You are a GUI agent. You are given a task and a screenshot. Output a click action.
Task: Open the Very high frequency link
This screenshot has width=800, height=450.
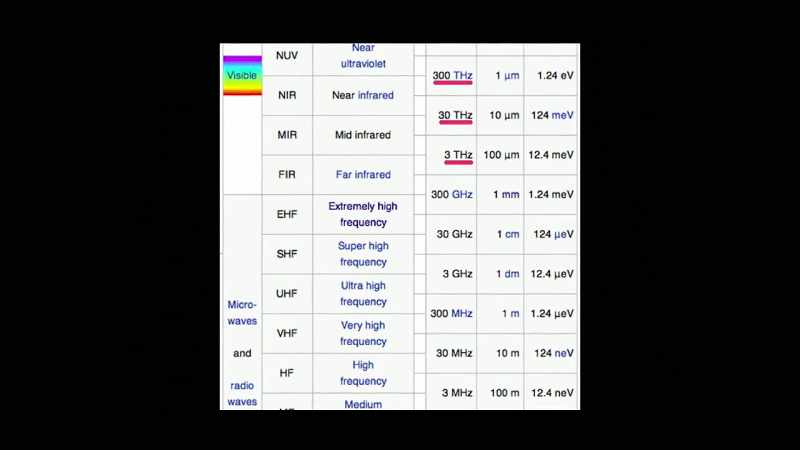(x=363, y=333)
